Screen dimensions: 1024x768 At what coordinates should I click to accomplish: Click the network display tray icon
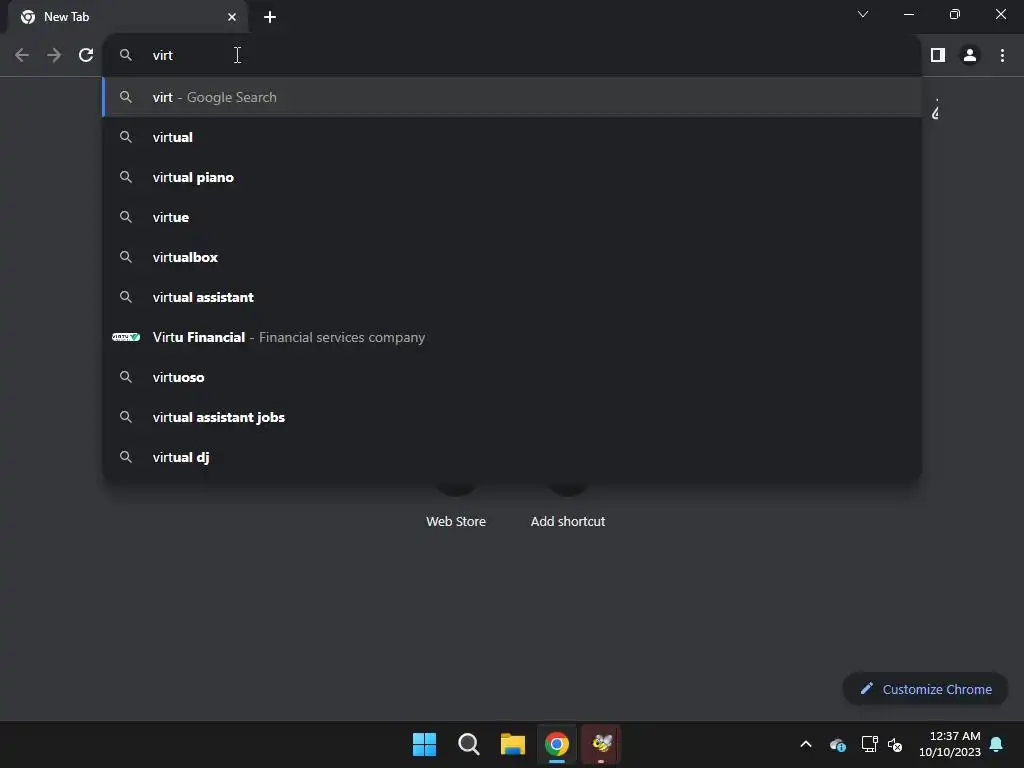869,744
